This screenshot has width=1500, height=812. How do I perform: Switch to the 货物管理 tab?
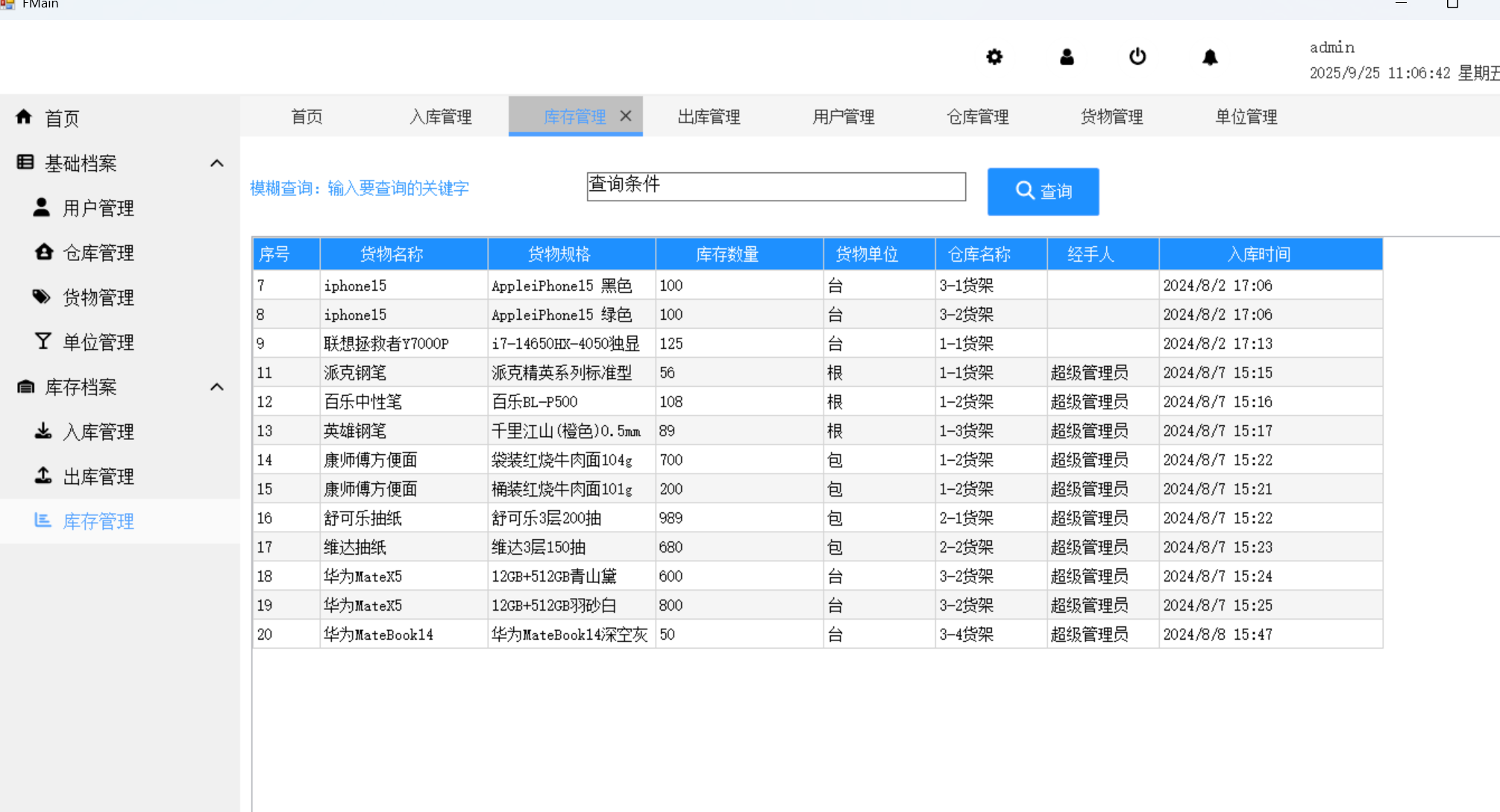point(1111,116)
